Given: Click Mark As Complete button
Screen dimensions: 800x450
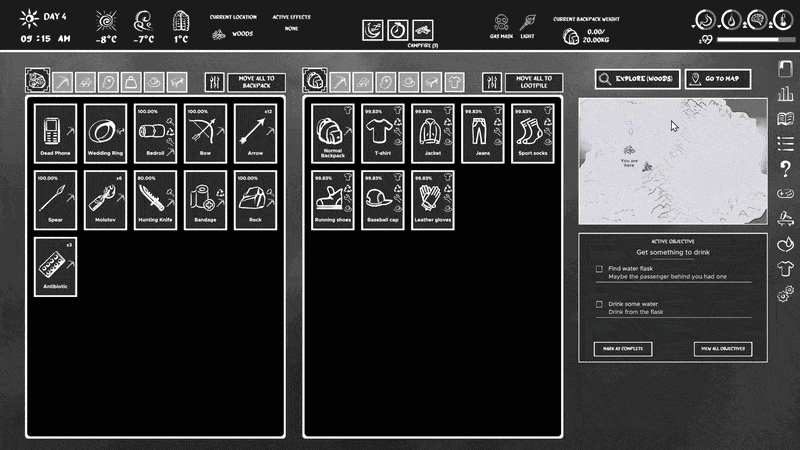Looking at the screenshot, I should 623,349.
